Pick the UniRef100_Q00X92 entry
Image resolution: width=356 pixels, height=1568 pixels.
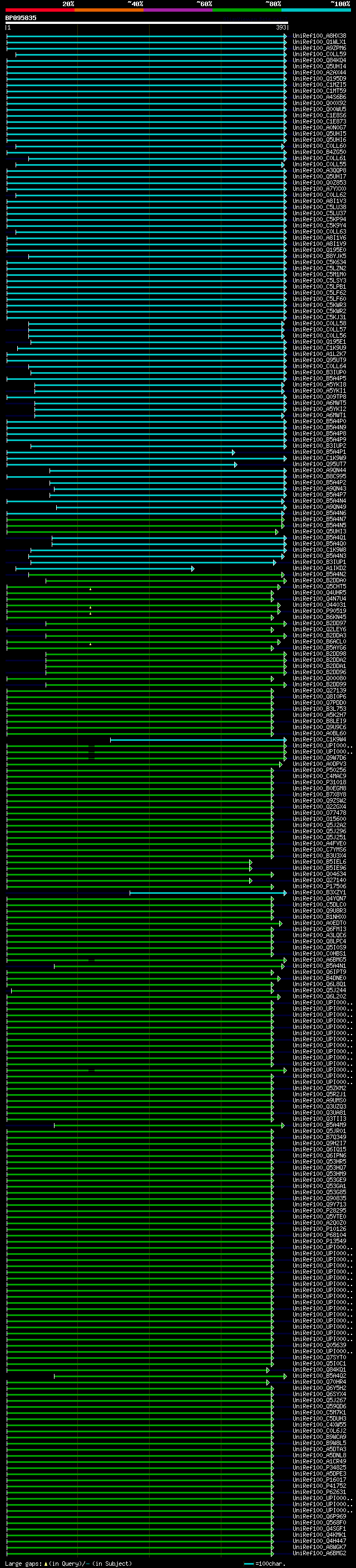[x=319, y=103]
